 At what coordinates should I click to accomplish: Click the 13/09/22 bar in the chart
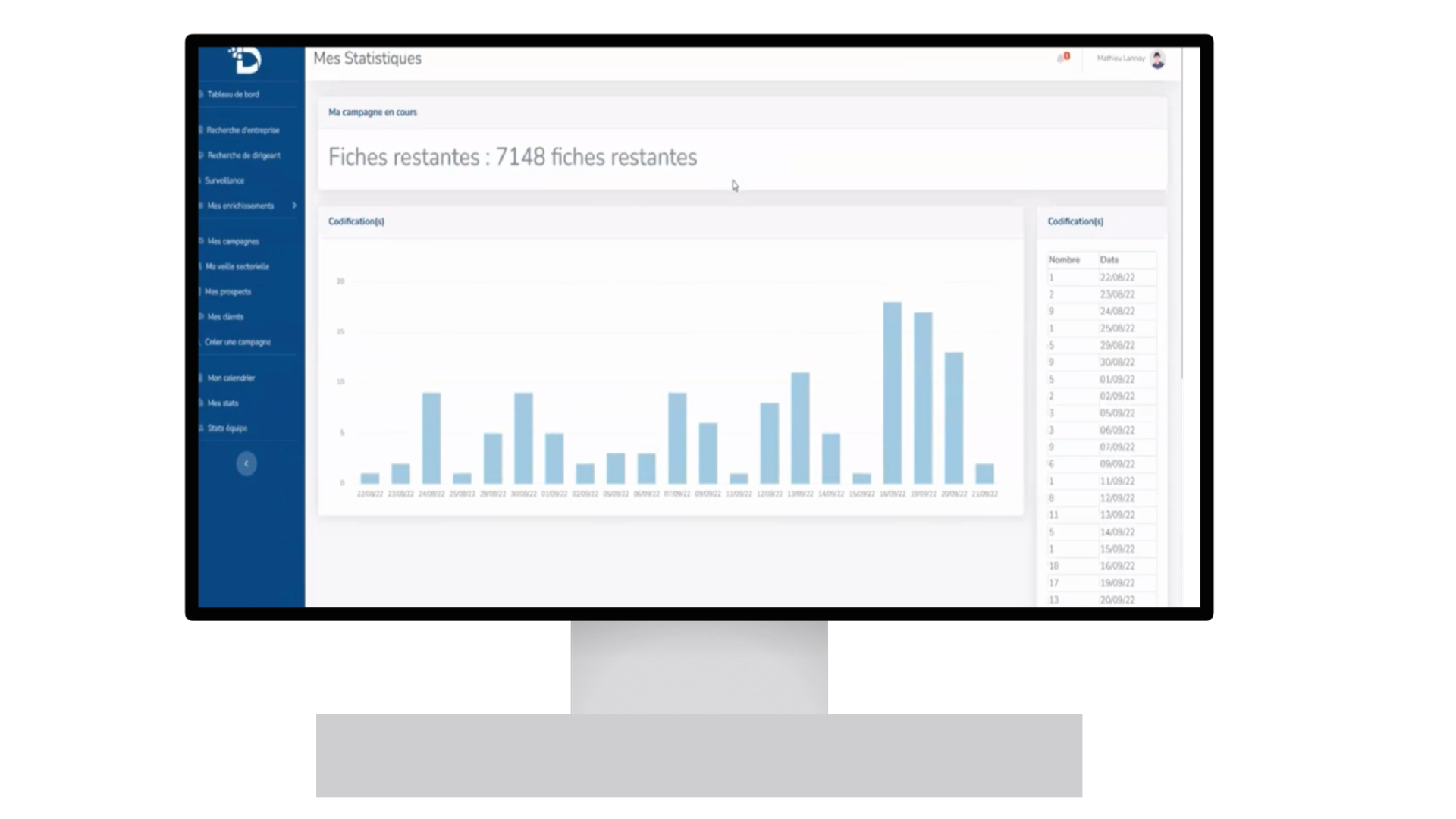pyautogui.click(x=800, y=428)
